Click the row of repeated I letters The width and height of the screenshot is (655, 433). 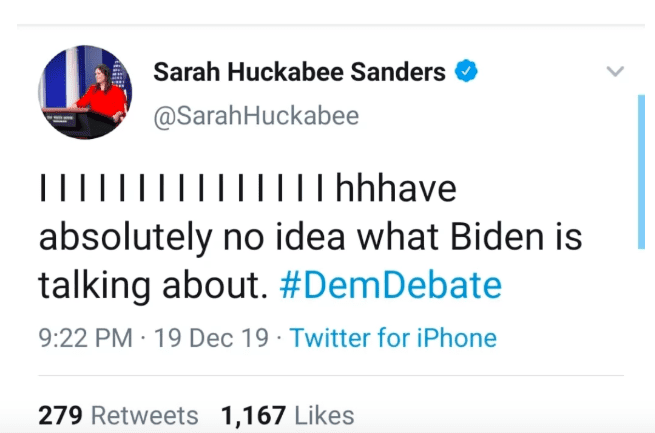click(x=181, y=191)
